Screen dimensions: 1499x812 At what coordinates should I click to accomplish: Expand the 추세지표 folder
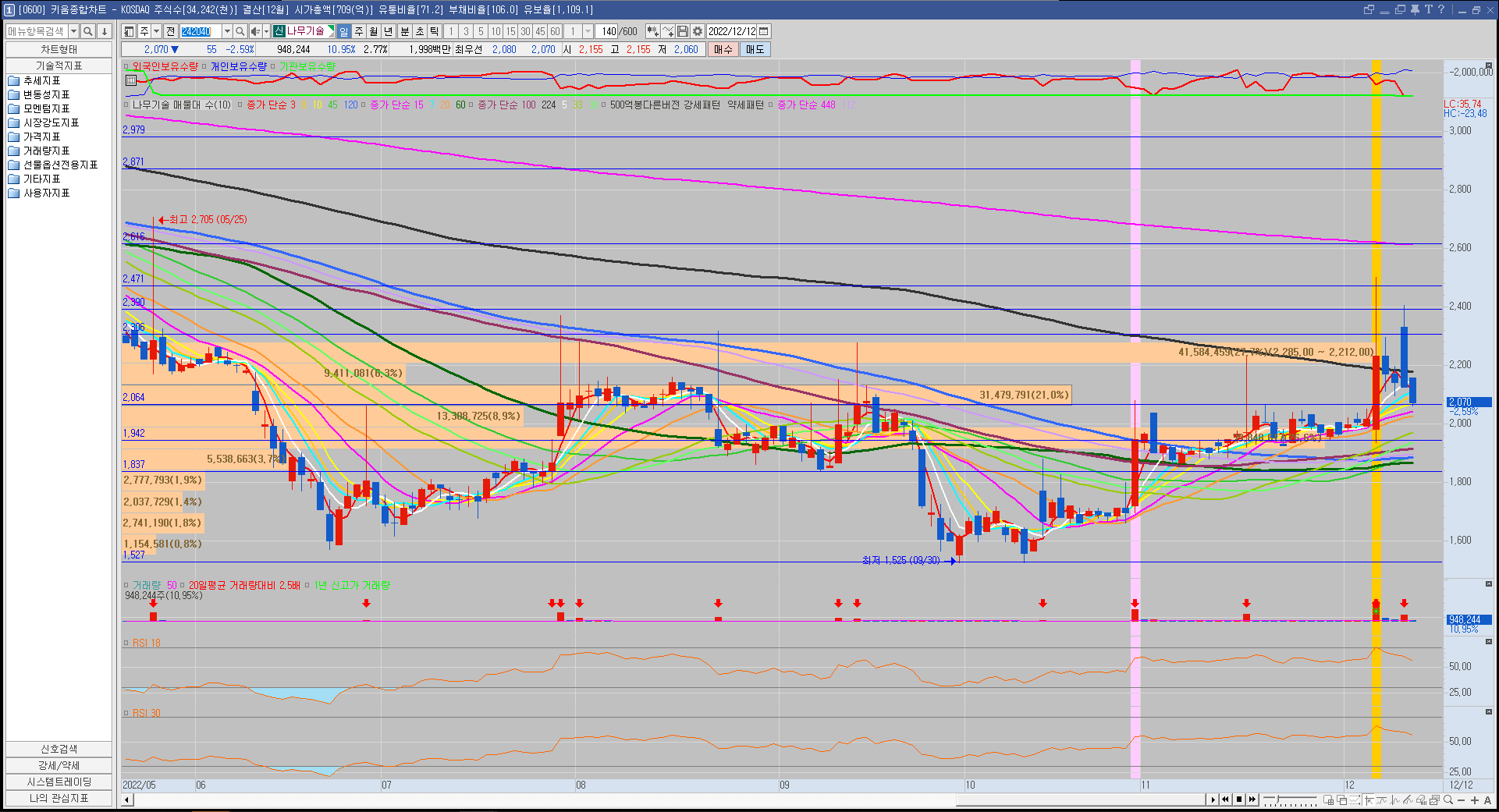coord(41,81)
